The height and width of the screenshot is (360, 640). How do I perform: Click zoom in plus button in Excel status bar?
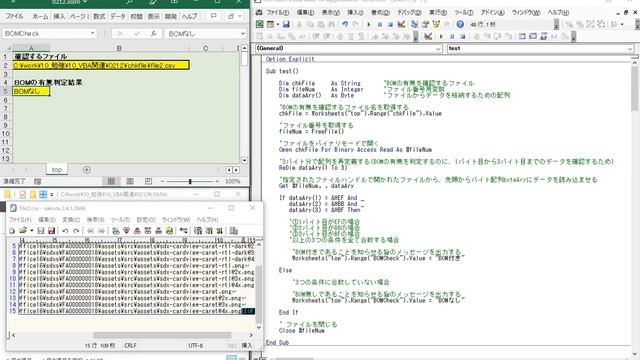[217, 181]
